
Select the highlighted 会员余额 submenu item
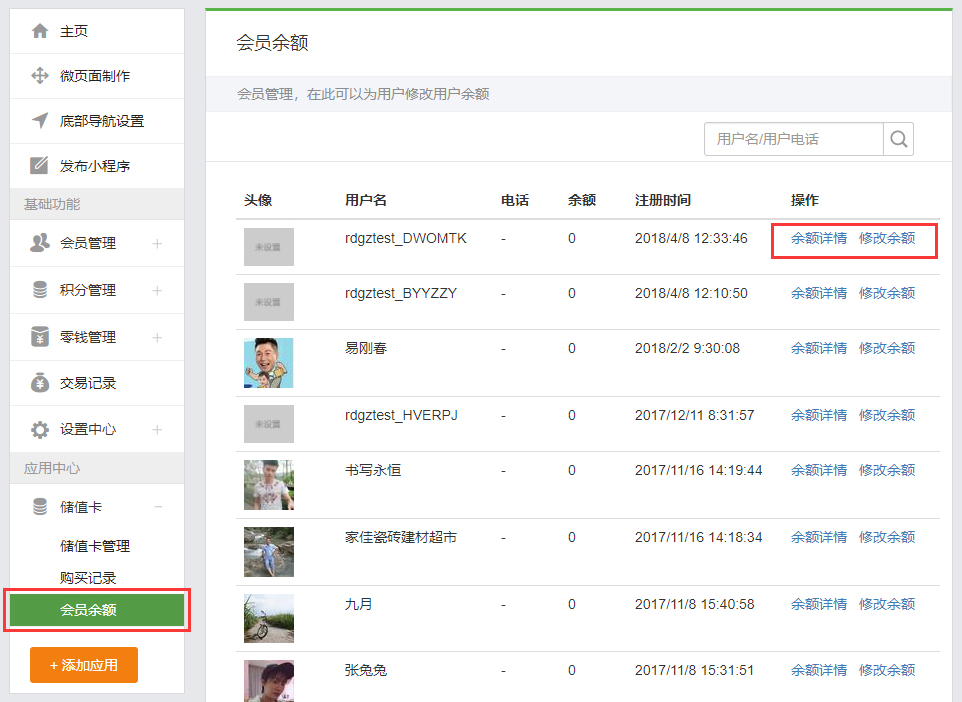tap(97, 610)
